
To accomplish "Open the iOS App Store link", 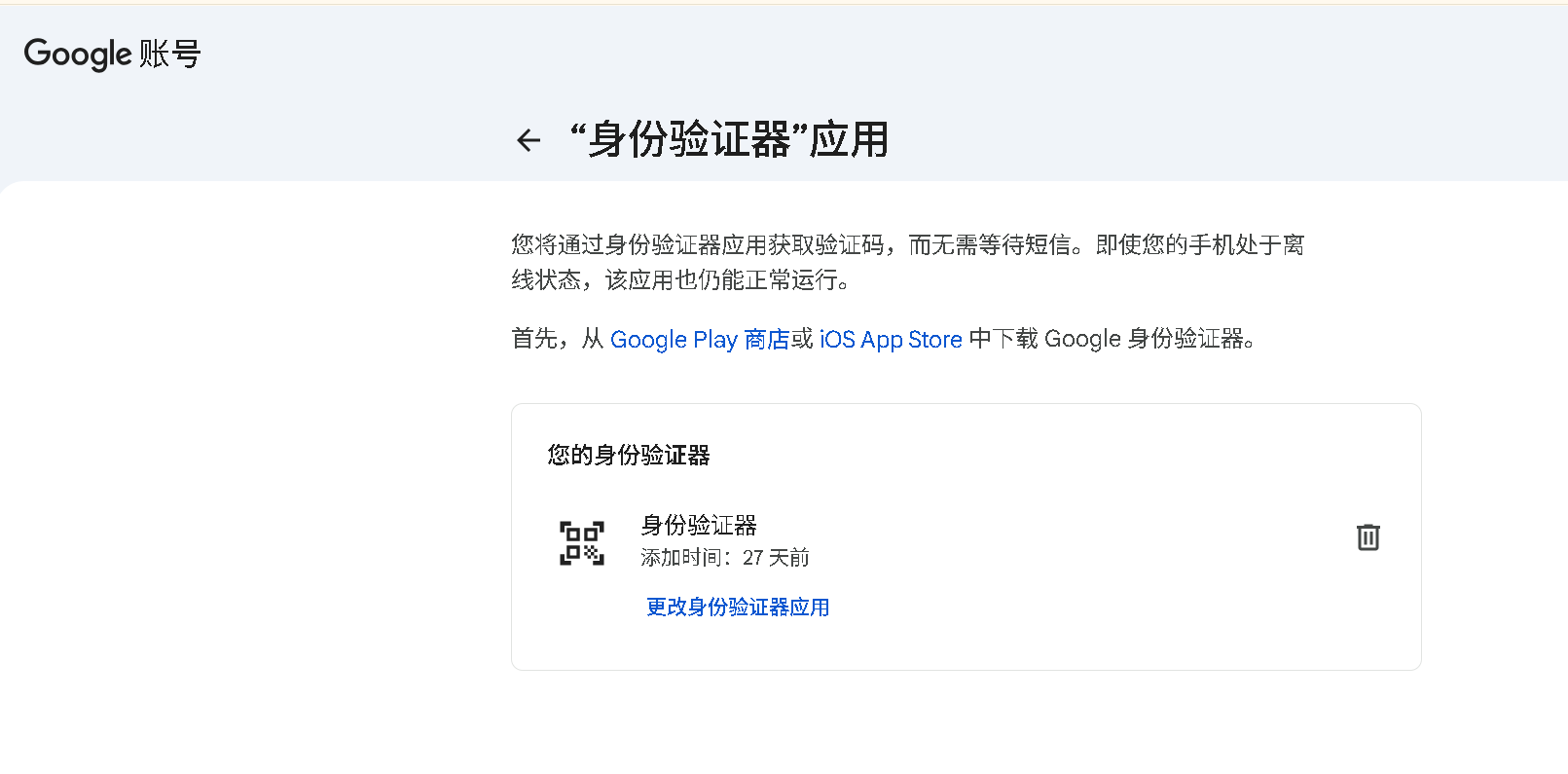I will [x=891, y=339].
